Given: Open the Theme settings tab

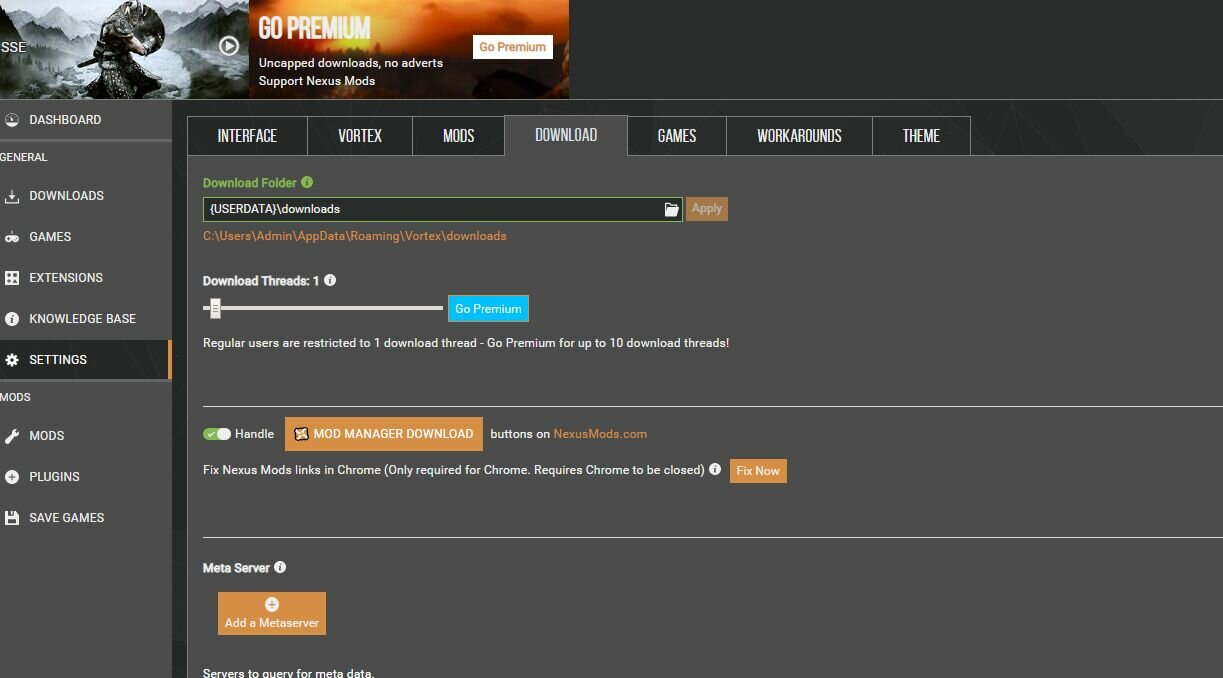Looking at the screenshot, I should coord(921,136).
